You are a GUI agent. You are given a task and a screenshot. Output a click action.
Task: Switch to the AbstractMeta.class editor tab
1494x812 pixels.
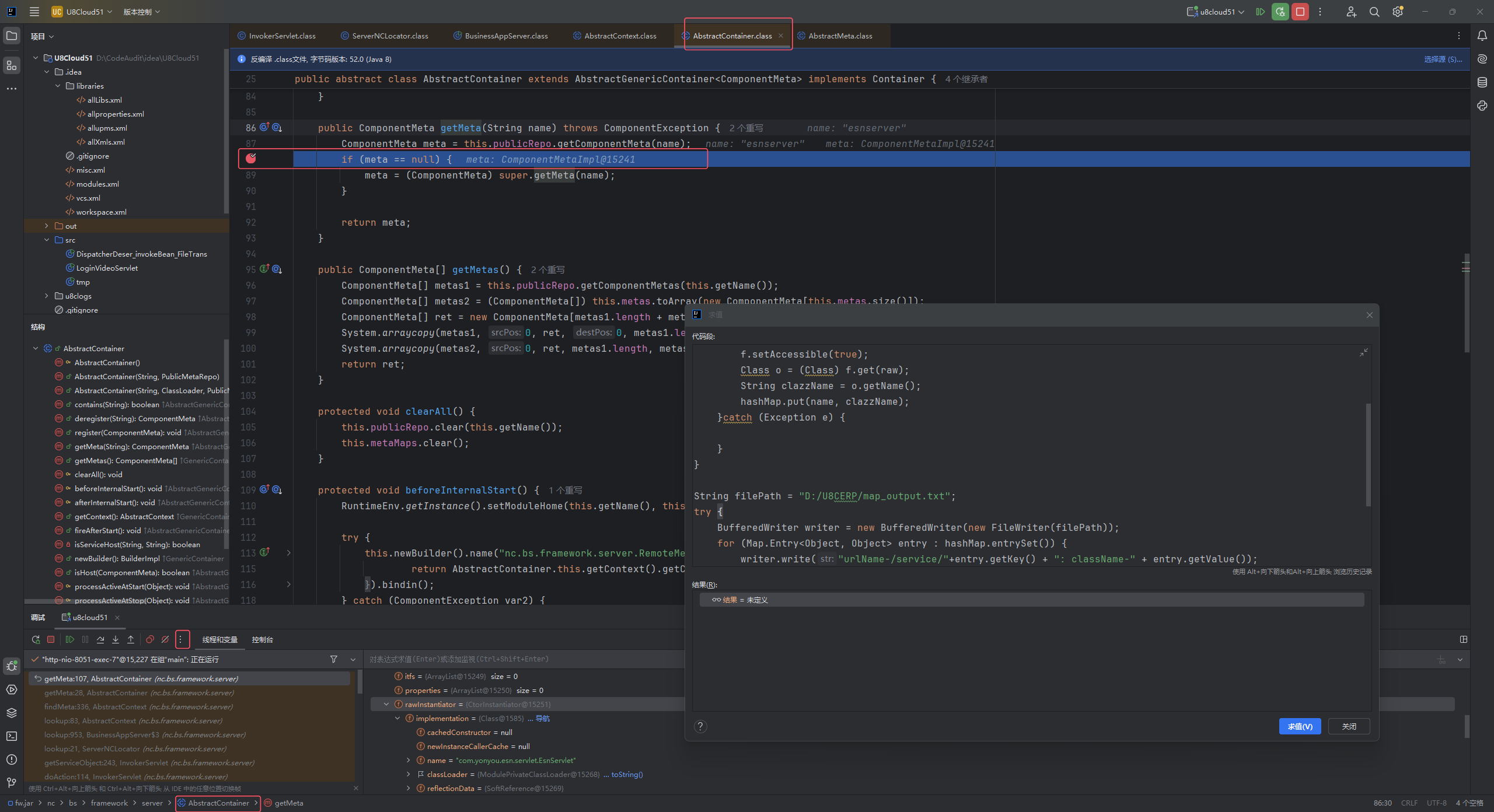coord(840,36)
